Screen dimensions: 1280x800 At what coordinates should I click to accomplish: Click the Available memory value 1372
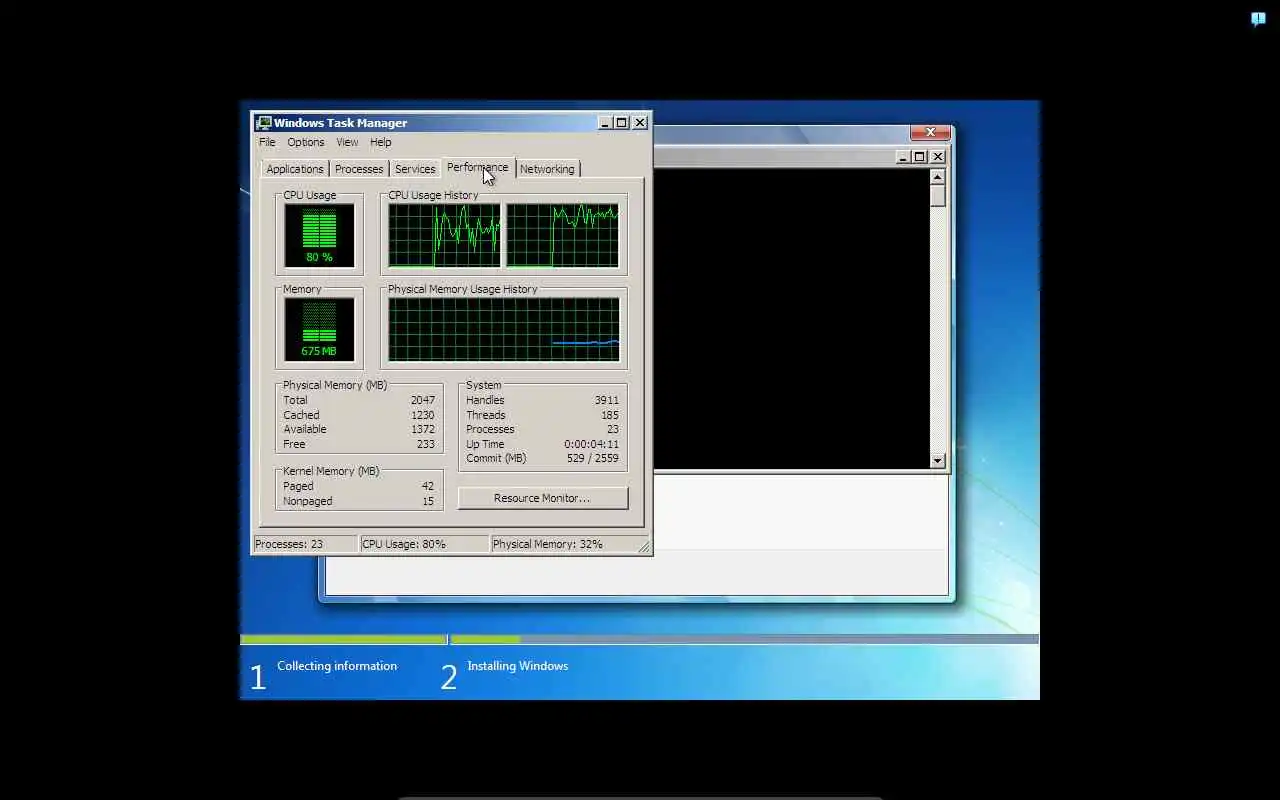423,429
